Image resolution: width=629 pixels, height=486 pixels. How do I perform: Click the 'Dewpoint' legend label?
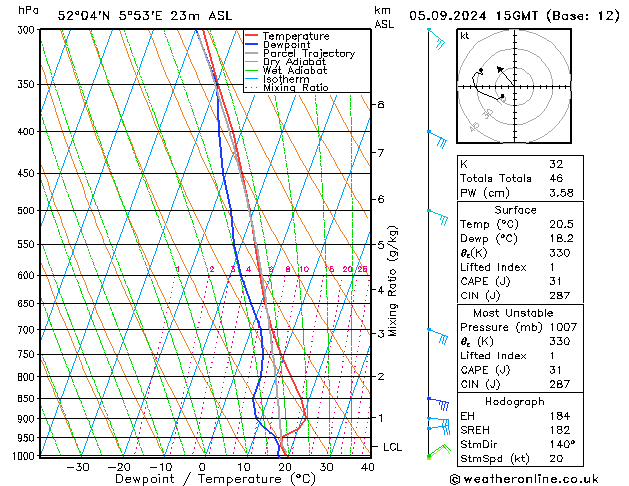(x=286, y=45)
